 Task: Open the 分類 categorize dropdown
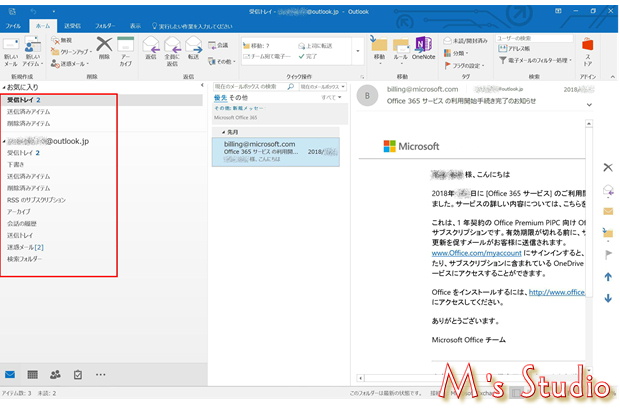point(456,53)
